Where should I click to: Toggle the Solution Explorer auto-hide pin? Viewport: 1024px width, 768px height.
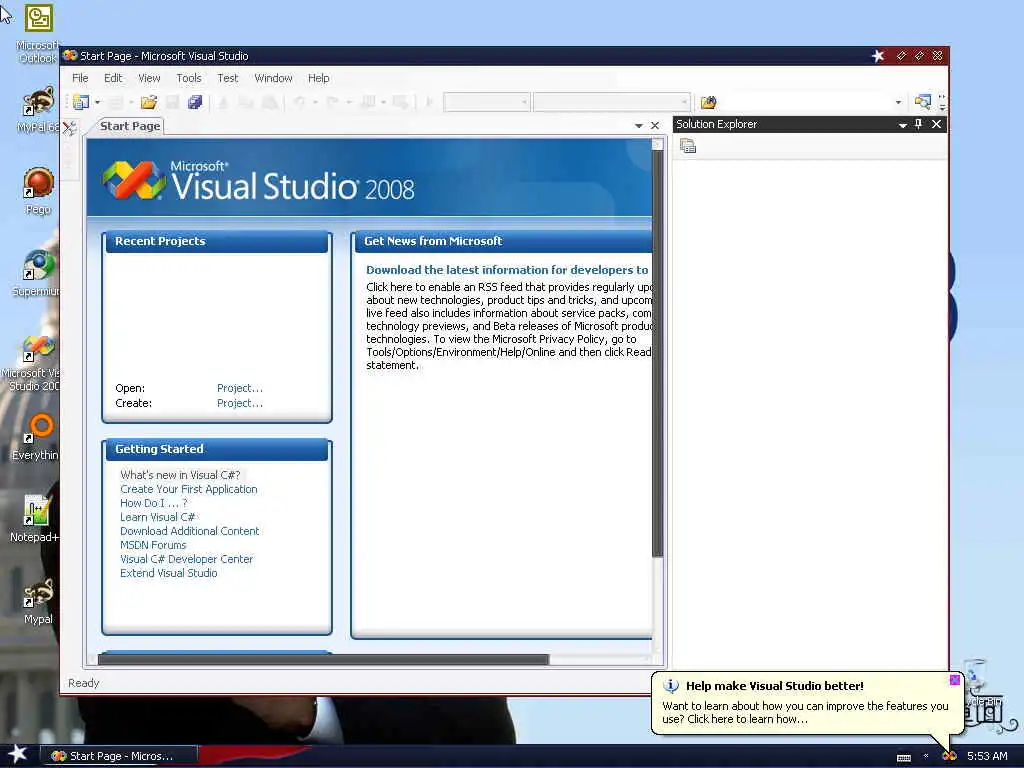click(918, 124)
